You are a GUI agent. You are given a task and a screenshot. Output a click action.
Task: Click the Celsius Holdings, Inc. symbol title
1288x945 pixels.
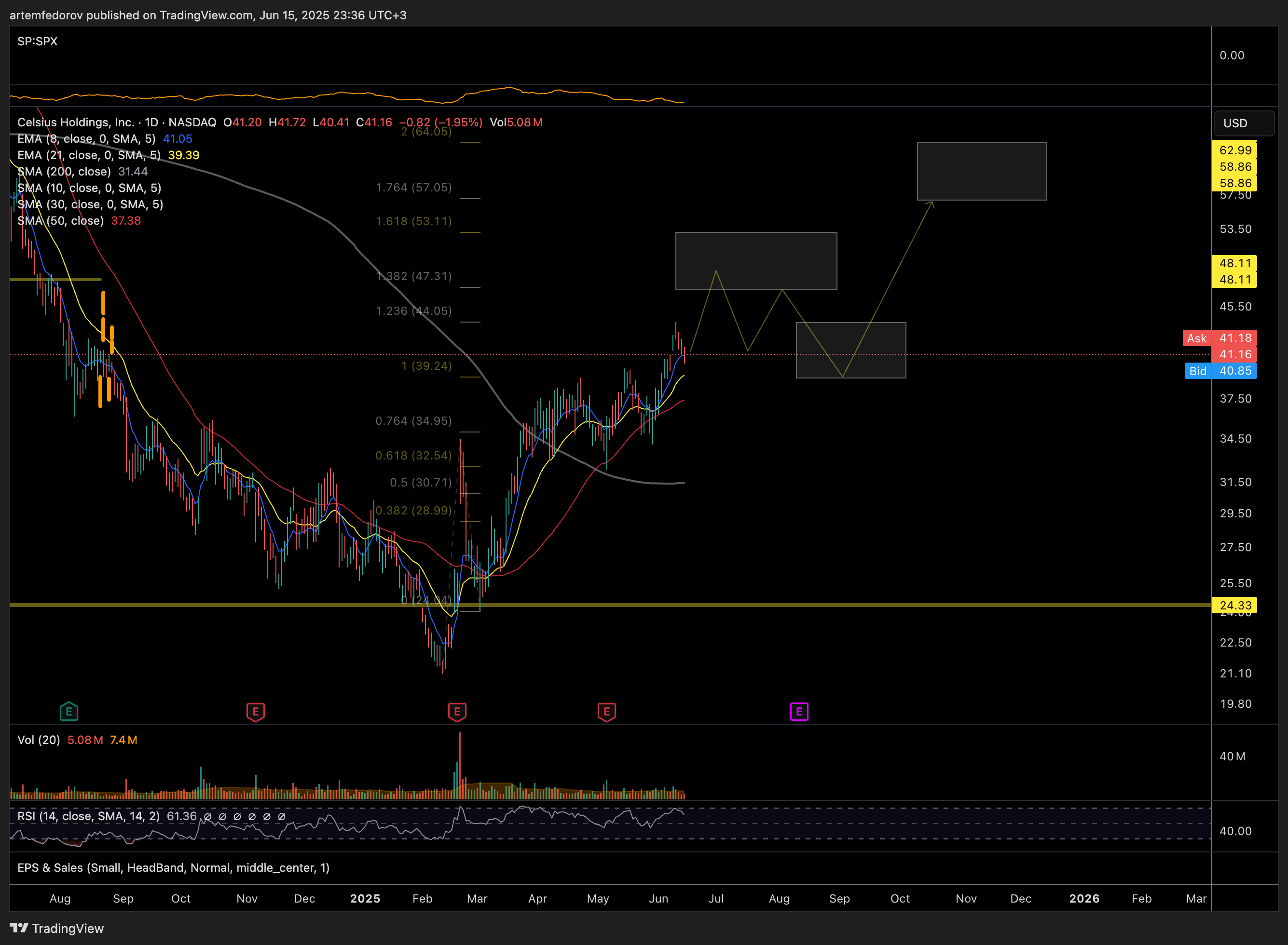coord(76,122)
